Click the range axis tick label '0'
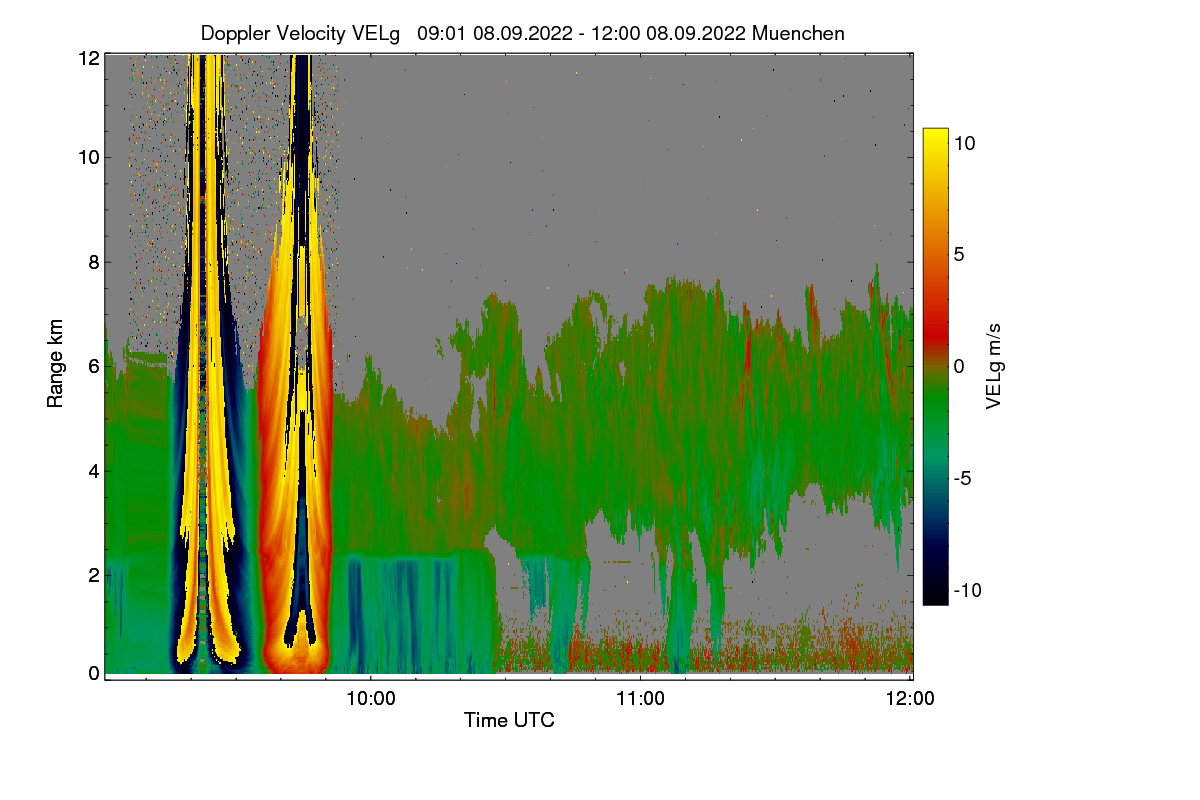The image size is (1200, 800). click(x=94, y=673)
